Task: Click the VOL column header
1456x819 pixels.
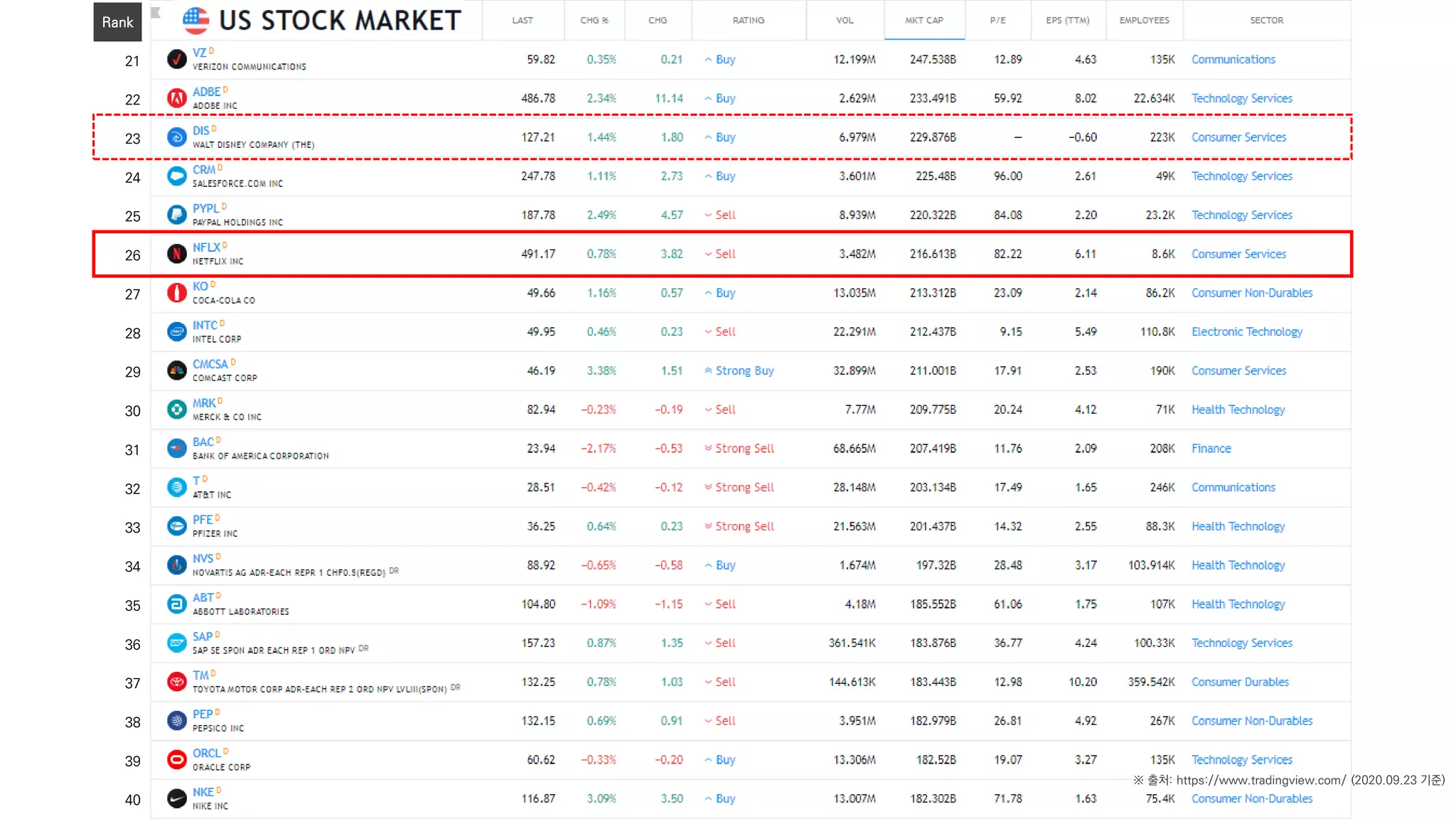Action: pyautogui.click(x=844, y=20)
